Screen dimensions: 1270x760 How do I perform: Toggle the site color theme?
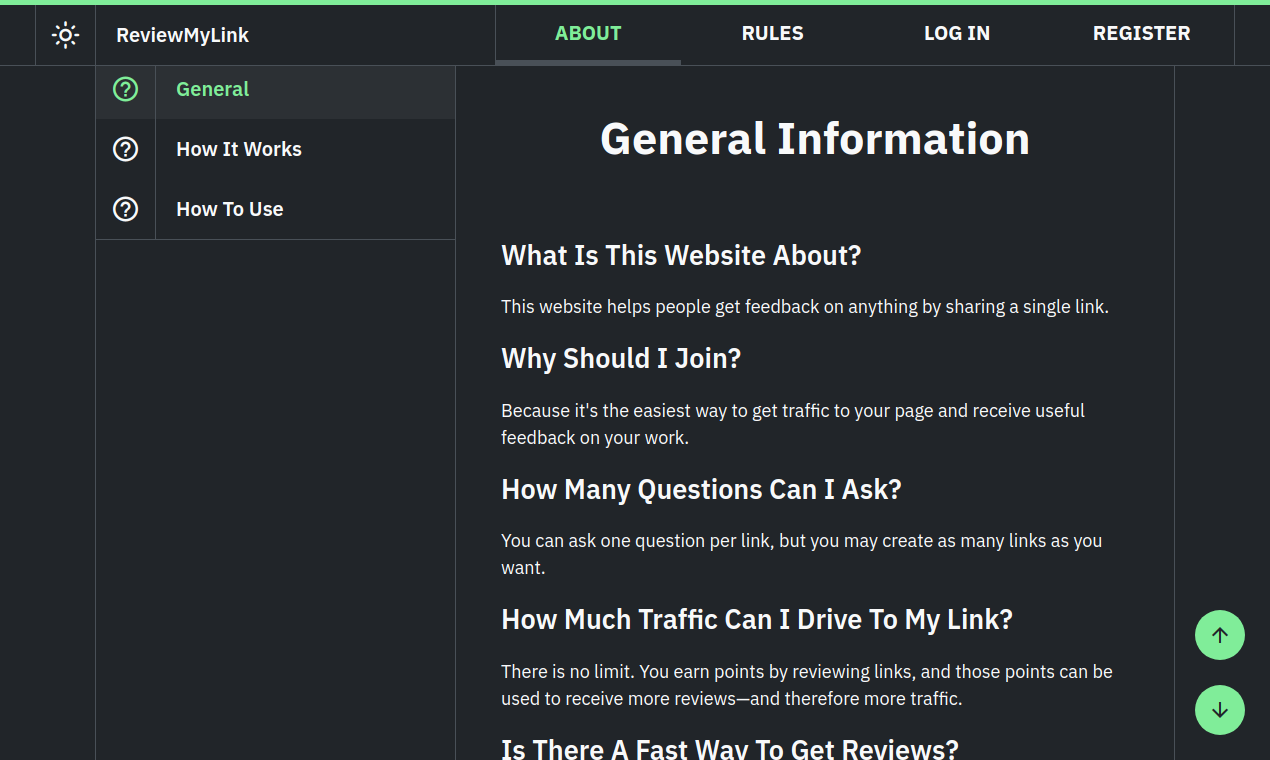click(x=65, y=35)
